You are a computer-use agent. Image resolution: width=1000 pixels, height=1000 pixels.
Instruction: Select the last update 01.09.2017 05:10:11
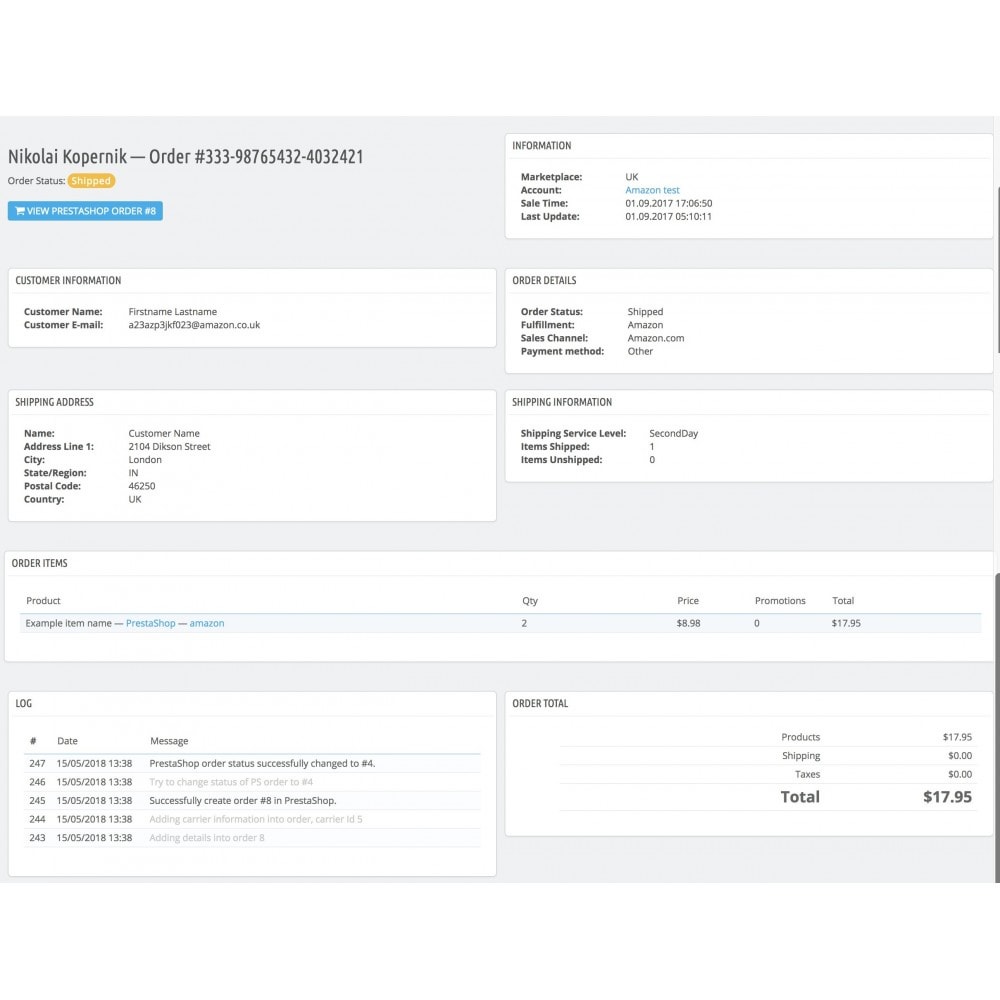668,217
